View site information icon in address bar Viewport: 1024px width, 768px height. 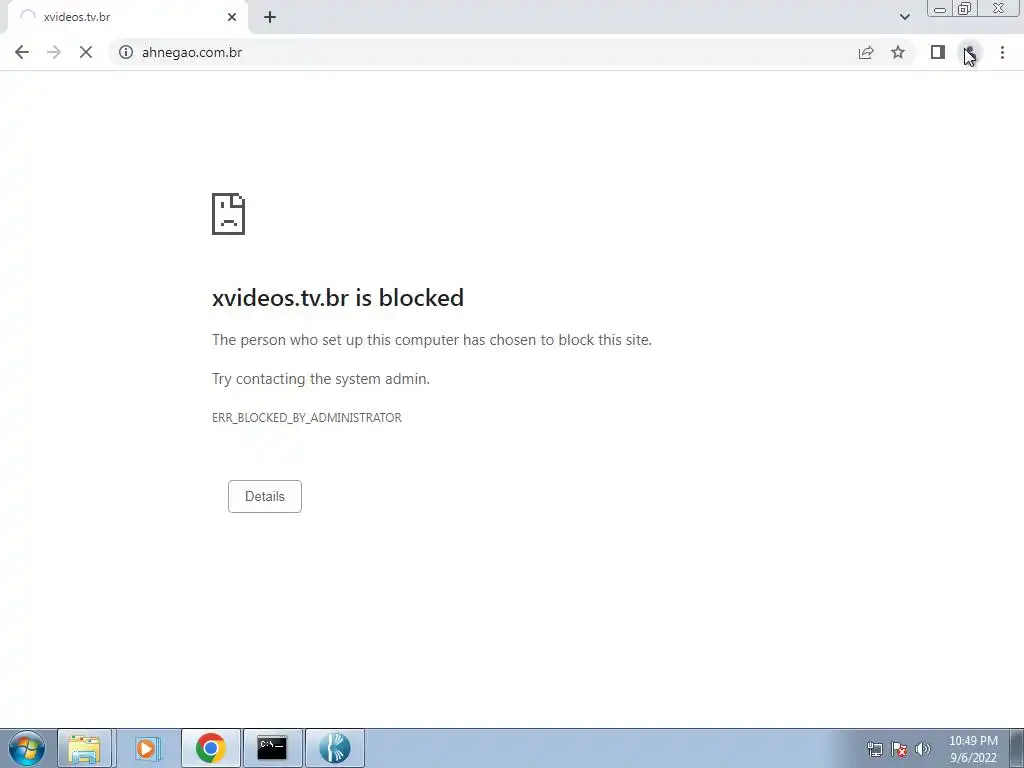126,52
